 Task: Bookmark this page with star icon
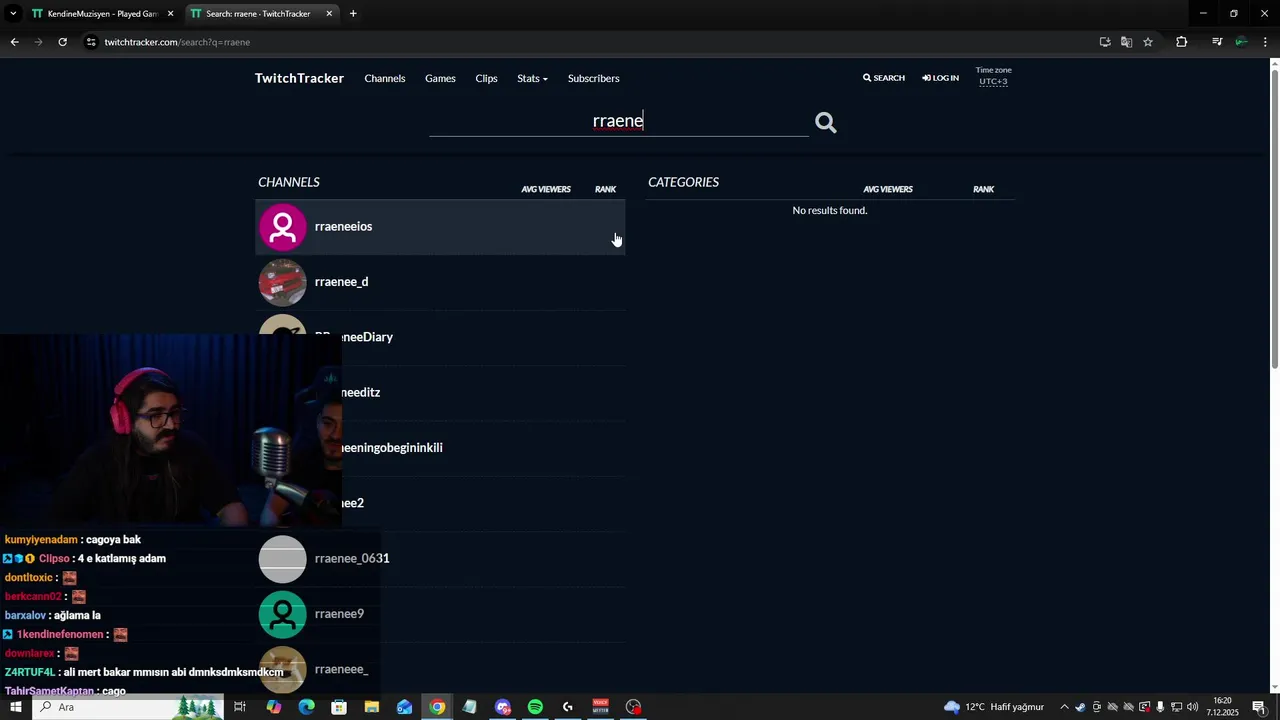pos(1148,42)
